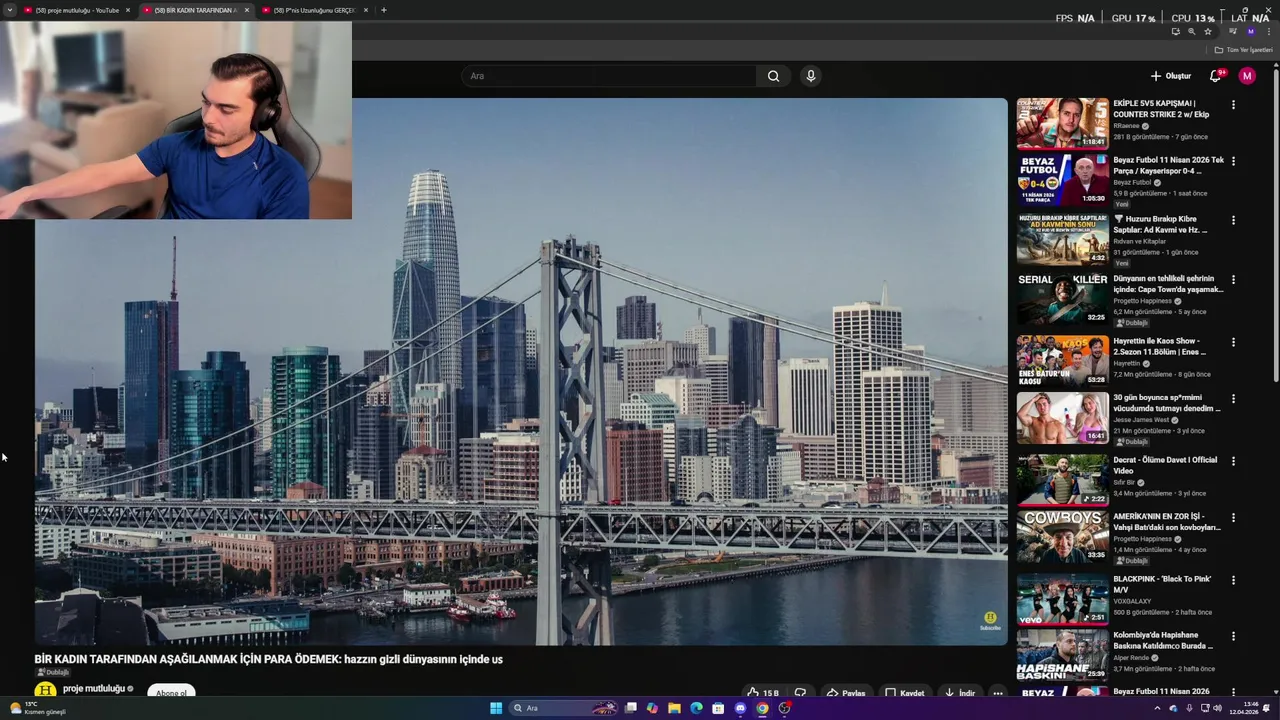Close the P*nis Uzunluğunu tab
Viewport: 1280px width, 720px height.
coord(366,10)
